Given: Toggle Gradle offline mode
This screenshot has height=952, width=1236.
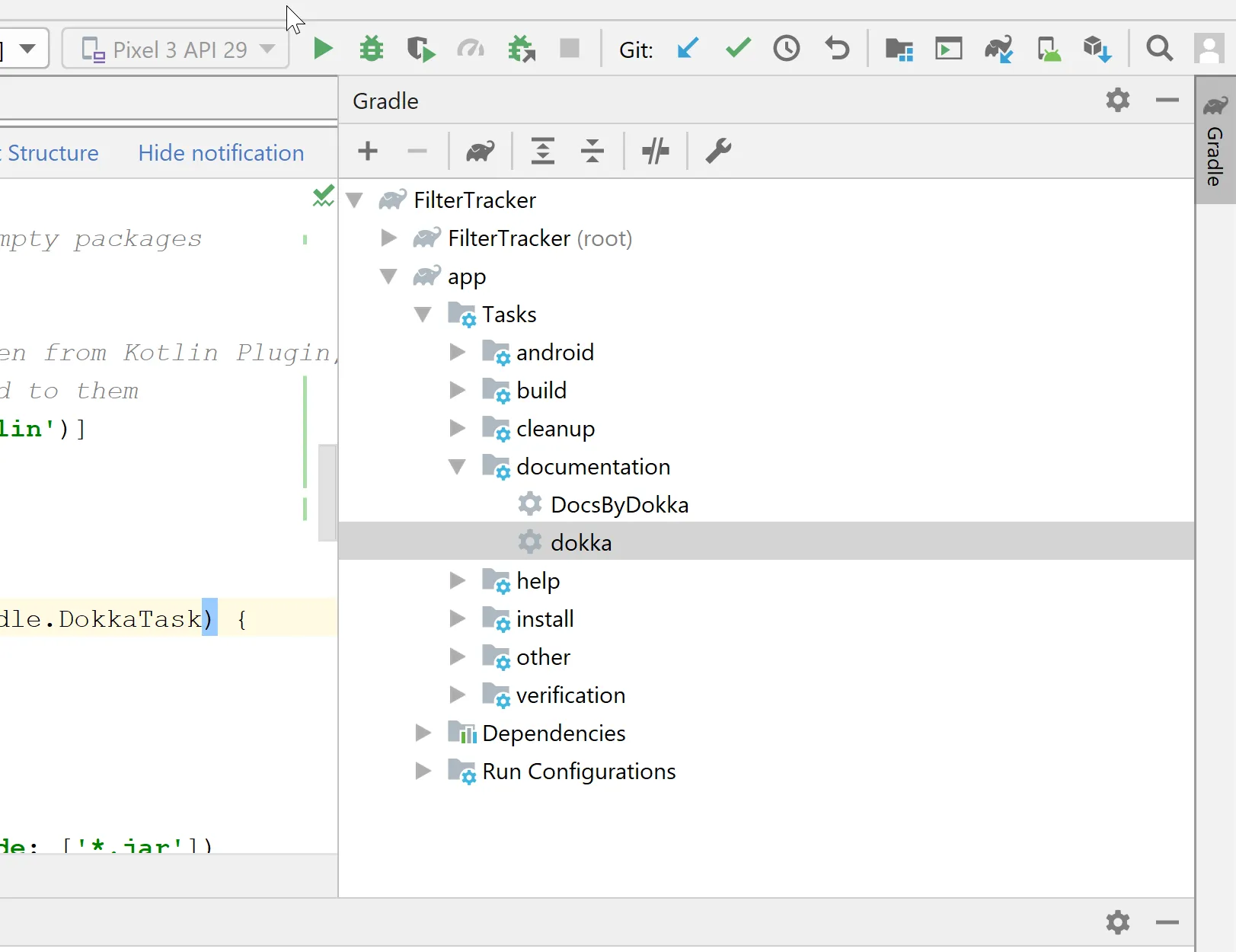Looking at the screenshot, I should [x=655, y=151].
